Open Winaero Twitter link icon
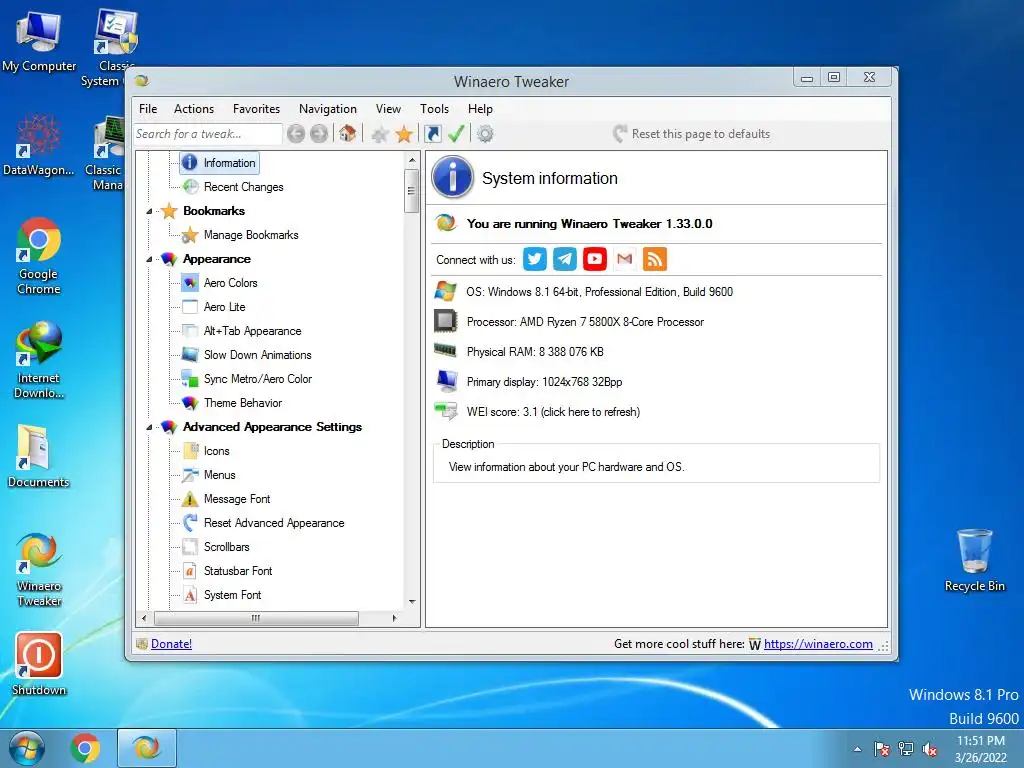 click(x=534, y=259)
